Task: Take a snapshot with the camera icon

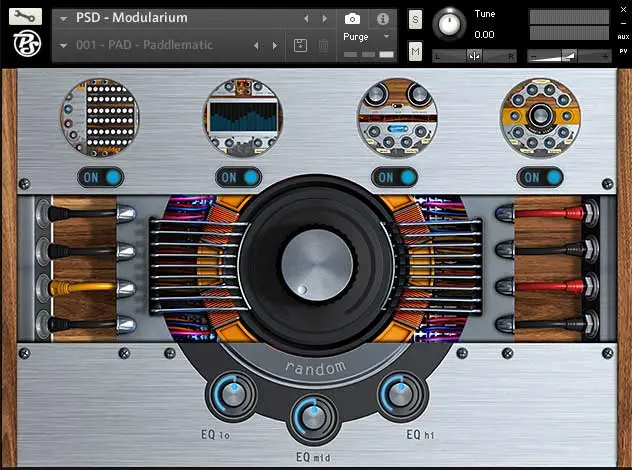Action: click(x=352, y=19)
